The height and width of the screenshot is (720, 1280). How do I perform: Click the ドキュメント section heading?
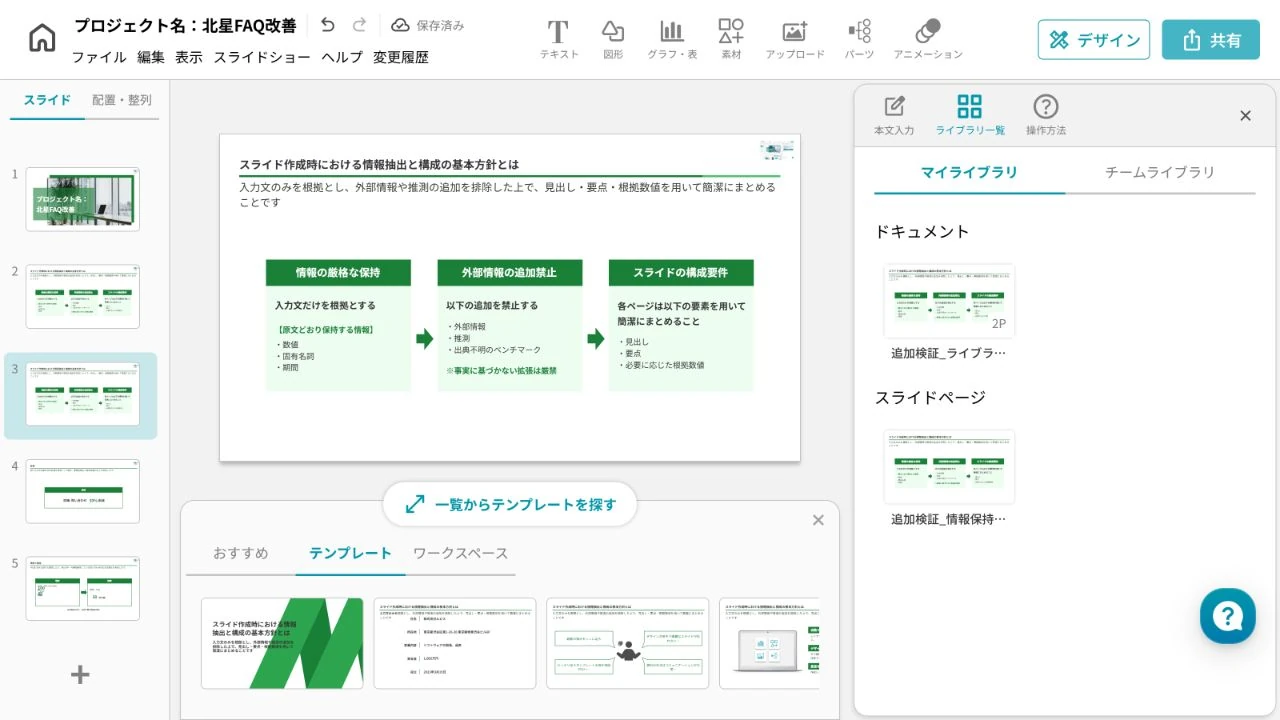[x=922, y=231]
